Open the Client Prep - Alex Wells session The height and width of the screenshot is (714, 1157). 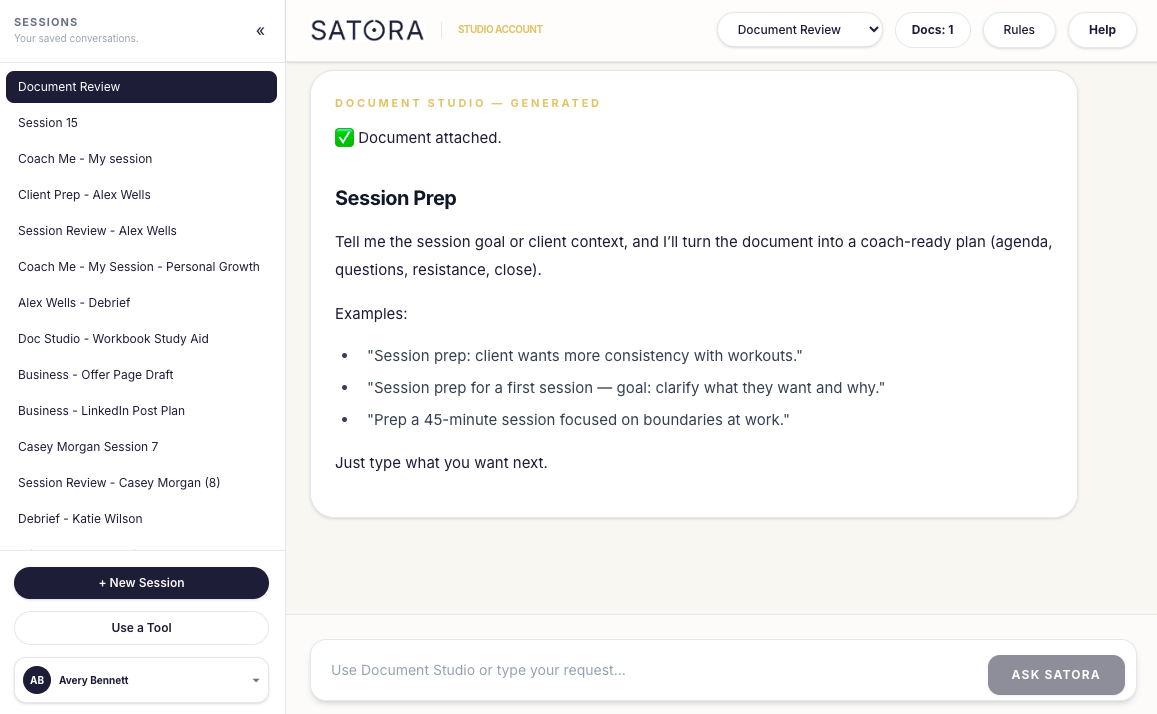pyautogui.click(x=85, y=195)
